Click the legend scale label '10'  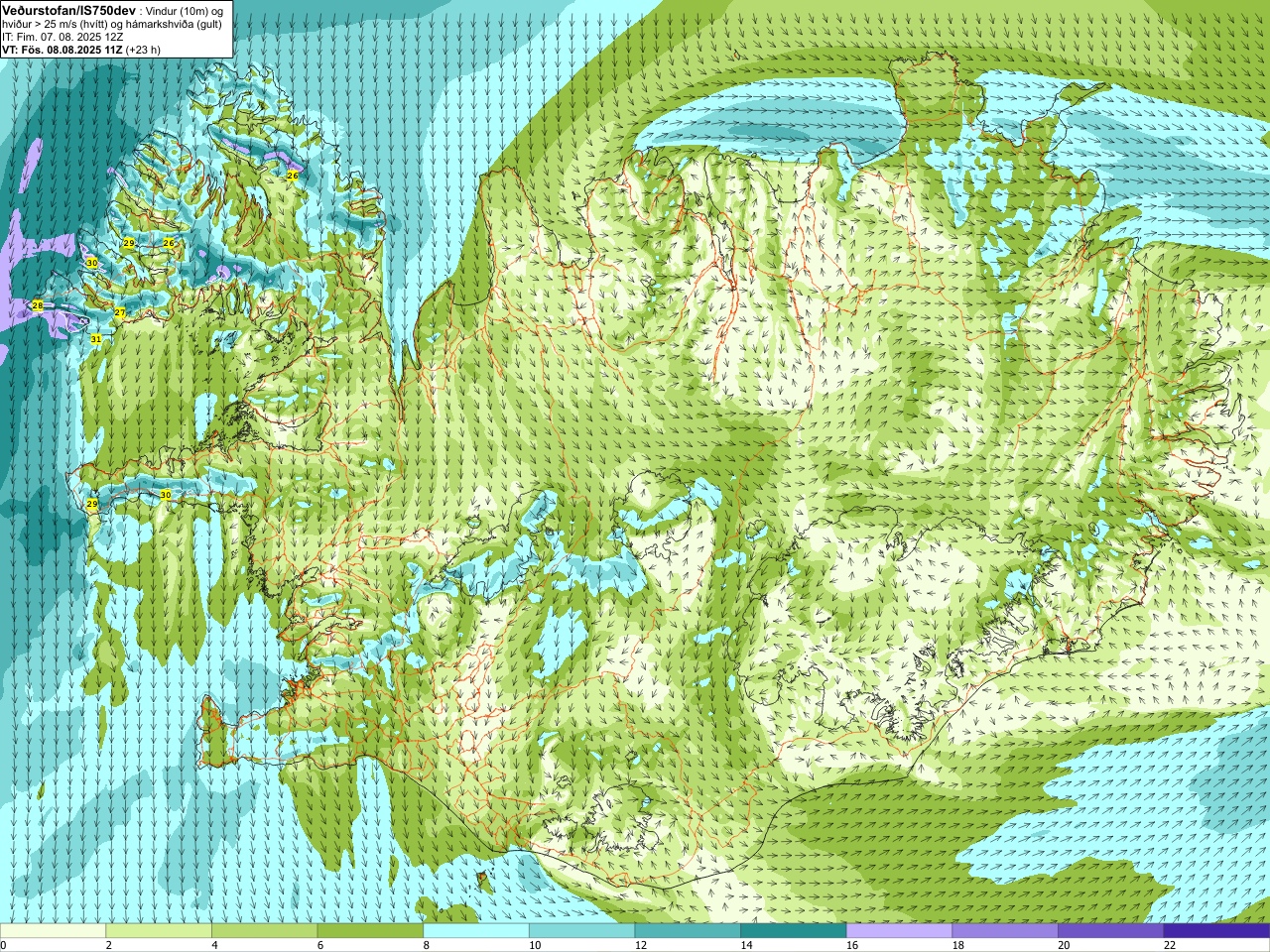pos(535,945)
